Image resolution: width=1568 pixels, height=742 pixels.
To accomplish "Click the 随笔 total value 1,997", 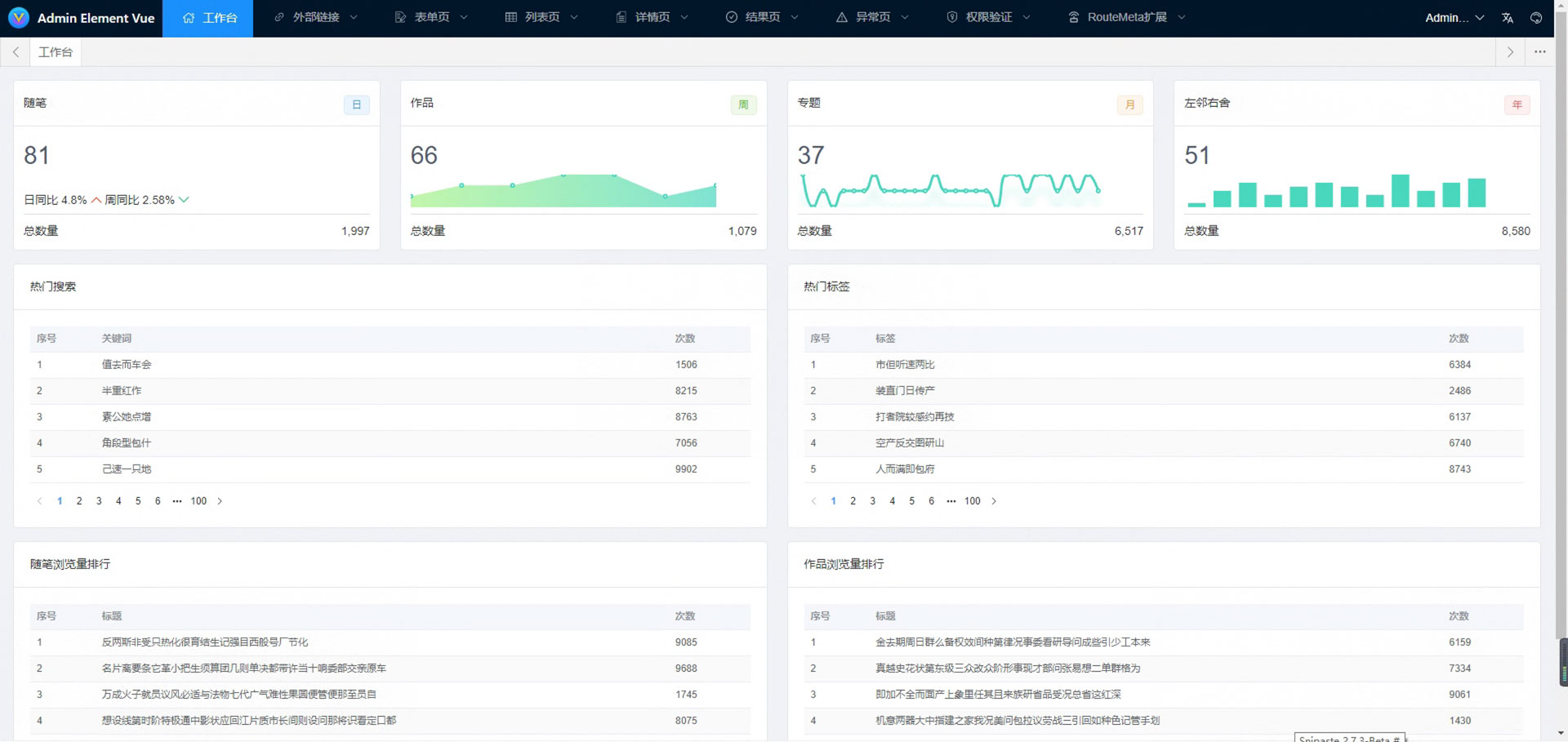I will (355, 231).
